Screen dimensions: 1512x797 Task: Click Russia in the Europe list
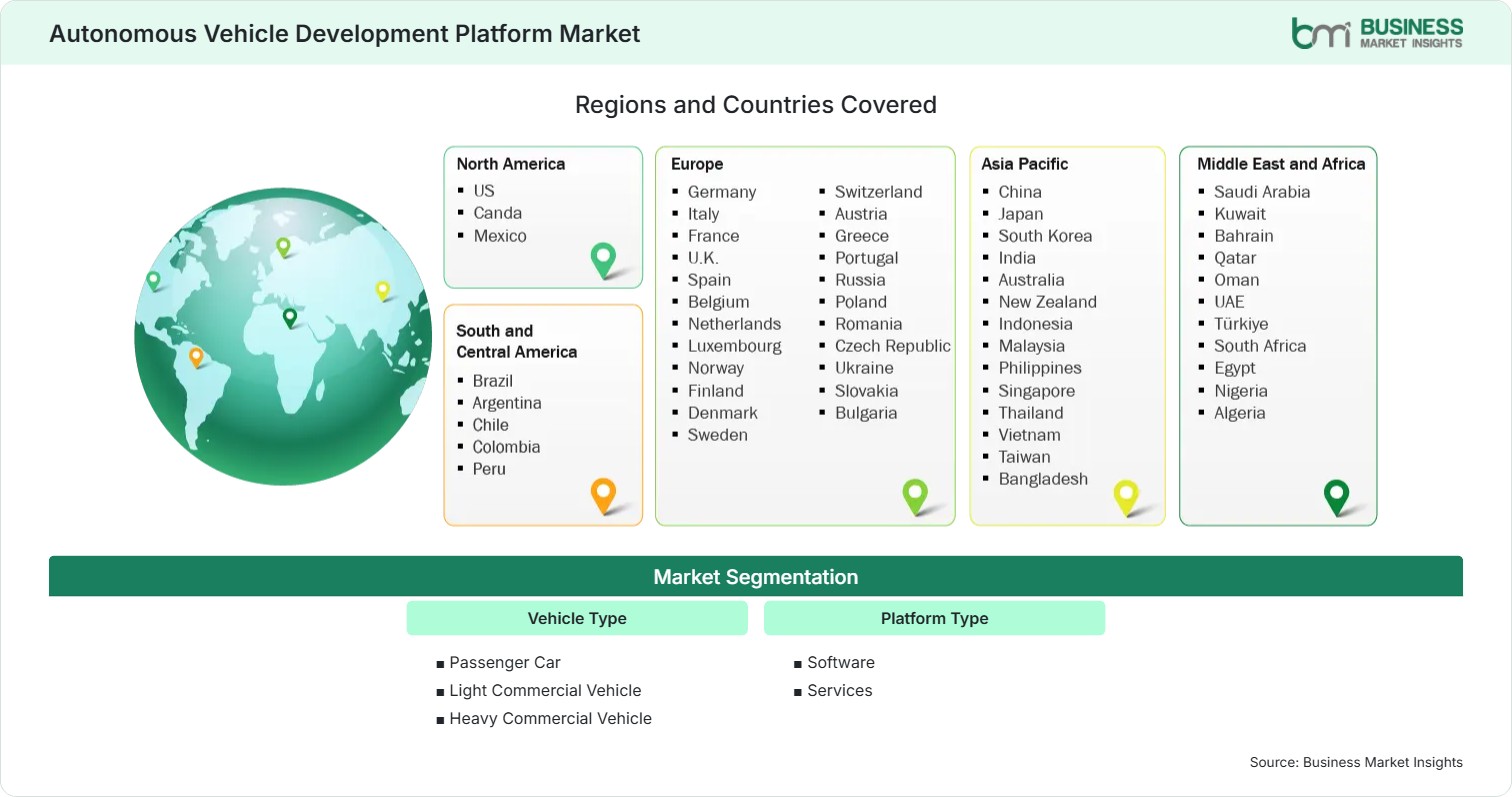[860, 280]
